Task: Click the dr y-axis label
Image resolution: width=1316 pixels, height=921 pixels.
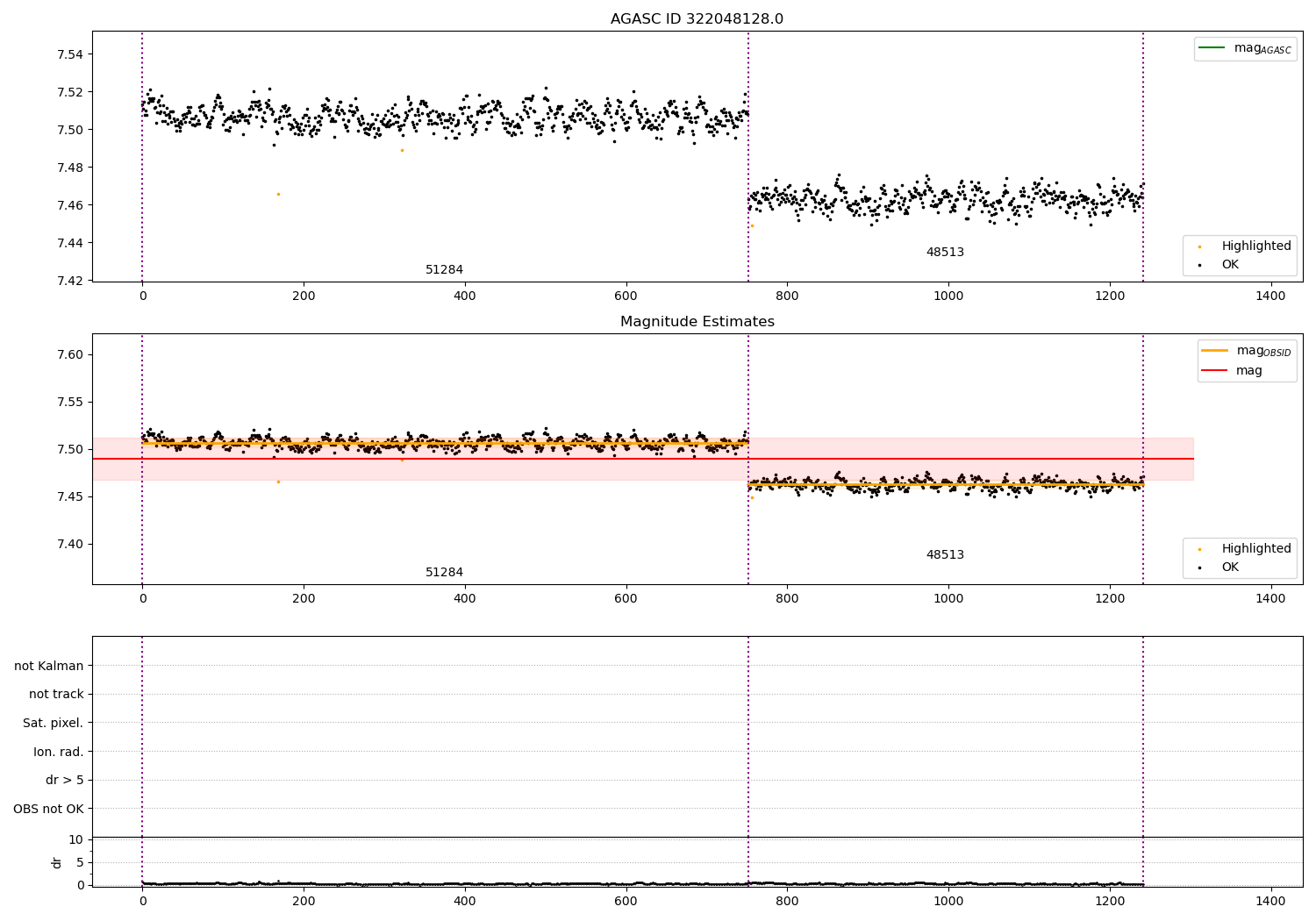Action: pos(57,862)
